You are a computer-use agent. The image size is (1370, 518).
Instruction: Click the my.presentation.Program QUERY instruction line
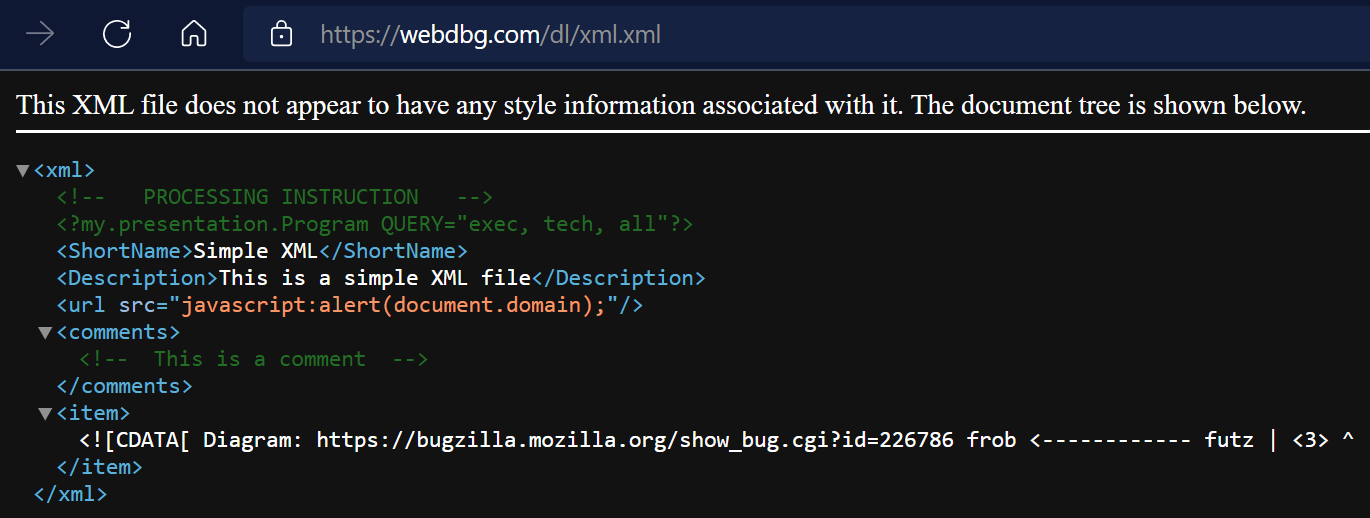[x=374, y=224]
